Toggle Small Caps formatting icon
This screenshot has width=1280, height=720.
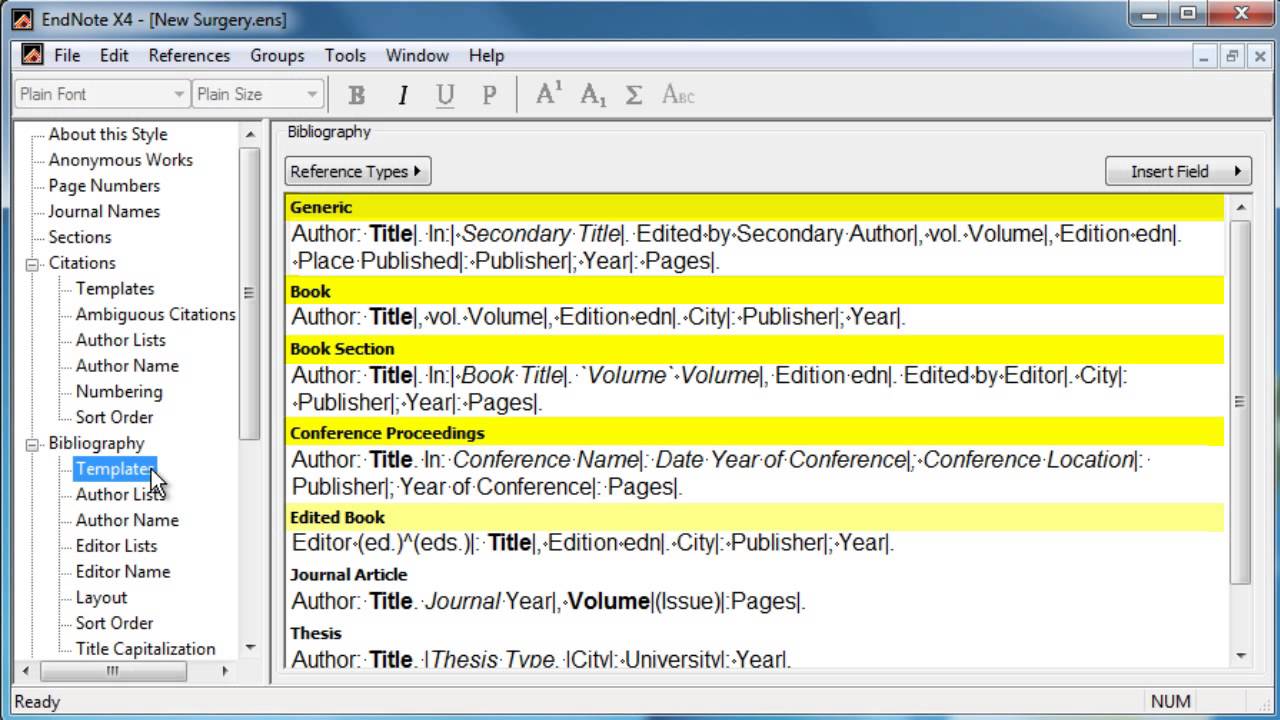(x=678, y=95)
